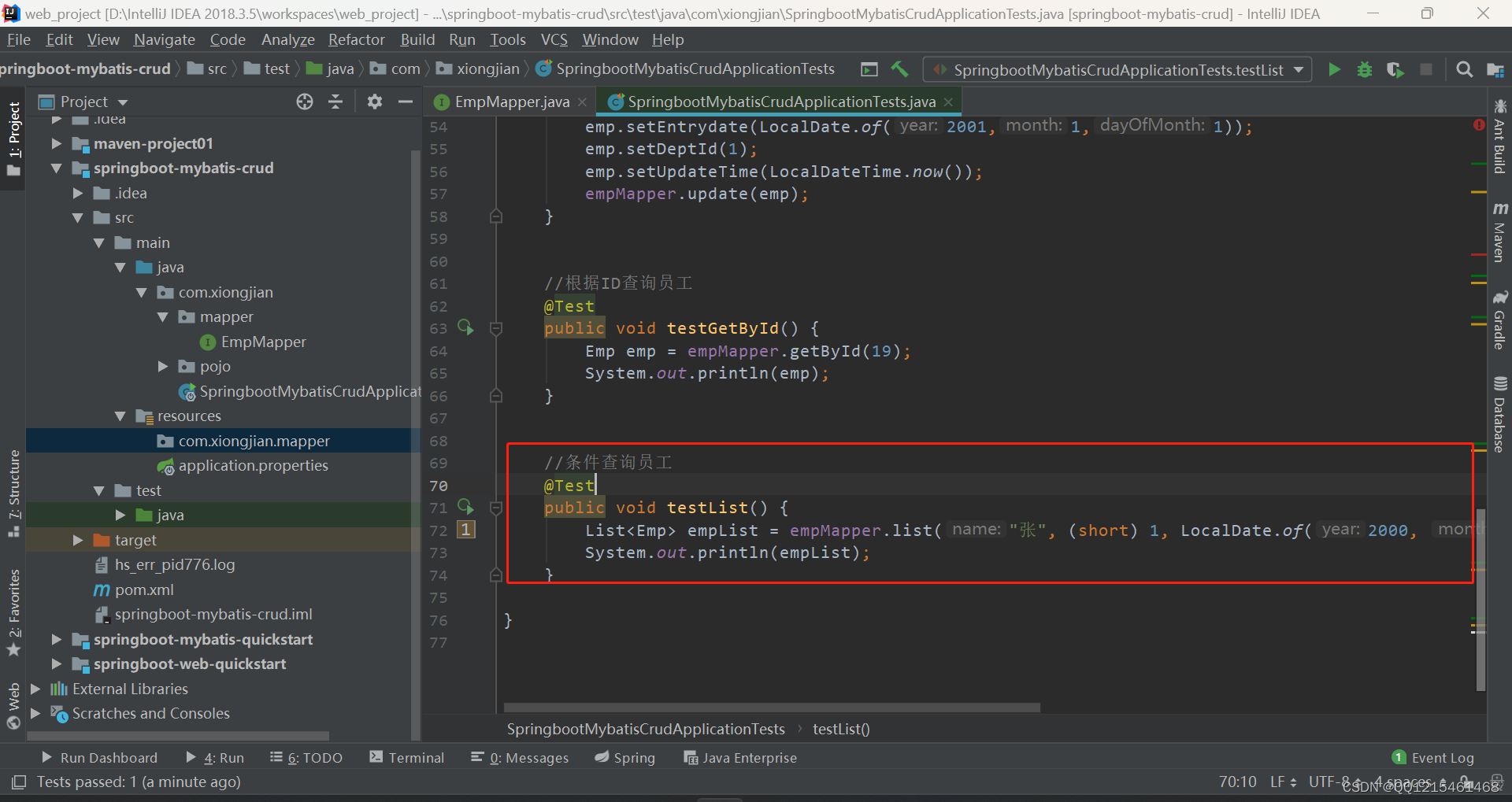
Task: Expand the maven-project01 module
Action: coord(56,143)
